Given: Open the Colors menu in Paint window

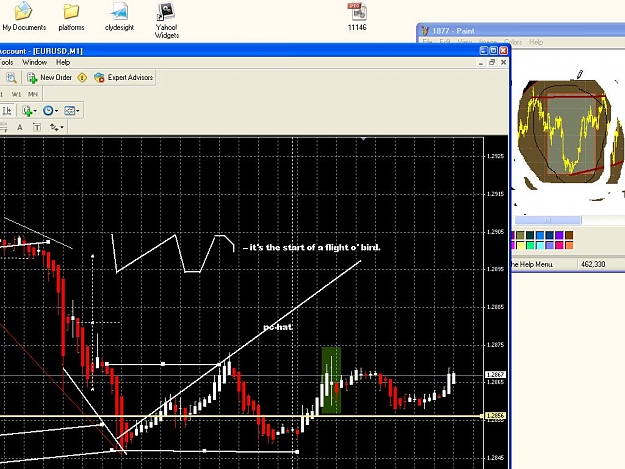Looking at the screenshot, I should pos(513,42).
